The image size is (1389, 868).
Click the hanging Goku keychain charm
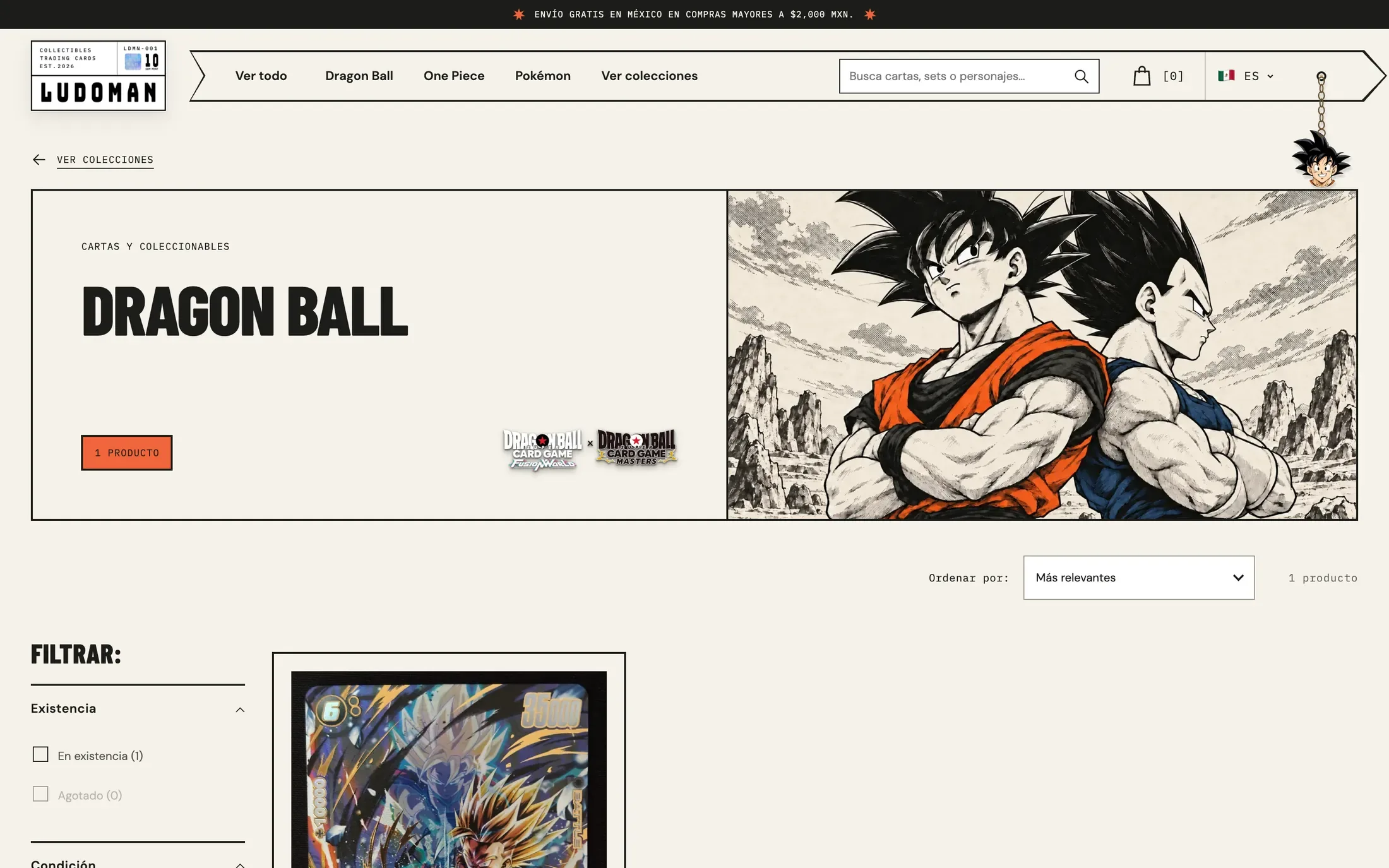click(1321, 158)
